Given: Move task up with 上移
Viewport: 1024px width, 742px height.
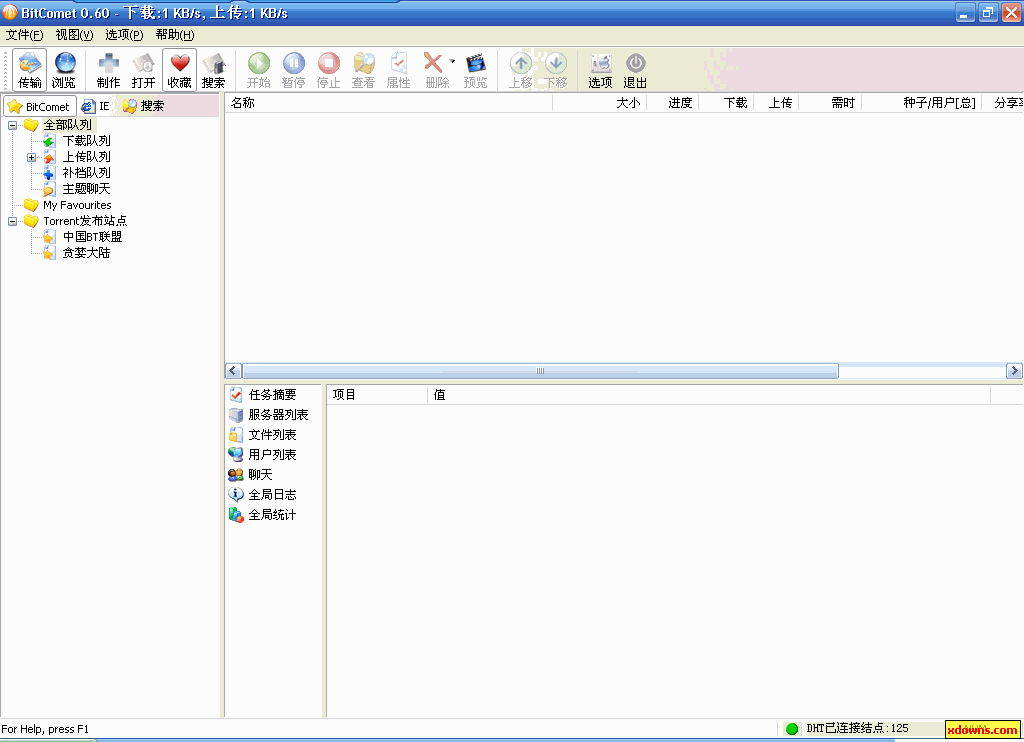Looking at the screenshot, I should tap(520, 70).
